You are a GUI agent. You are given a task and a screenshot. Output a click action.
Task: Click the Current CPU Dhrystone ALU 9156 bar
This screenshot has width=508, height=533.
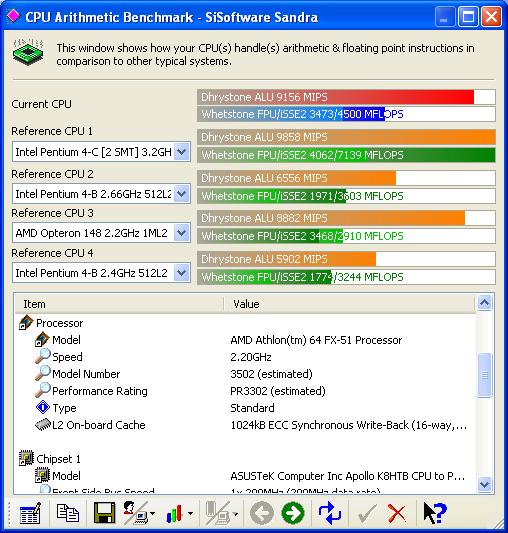tap(346, 97)
